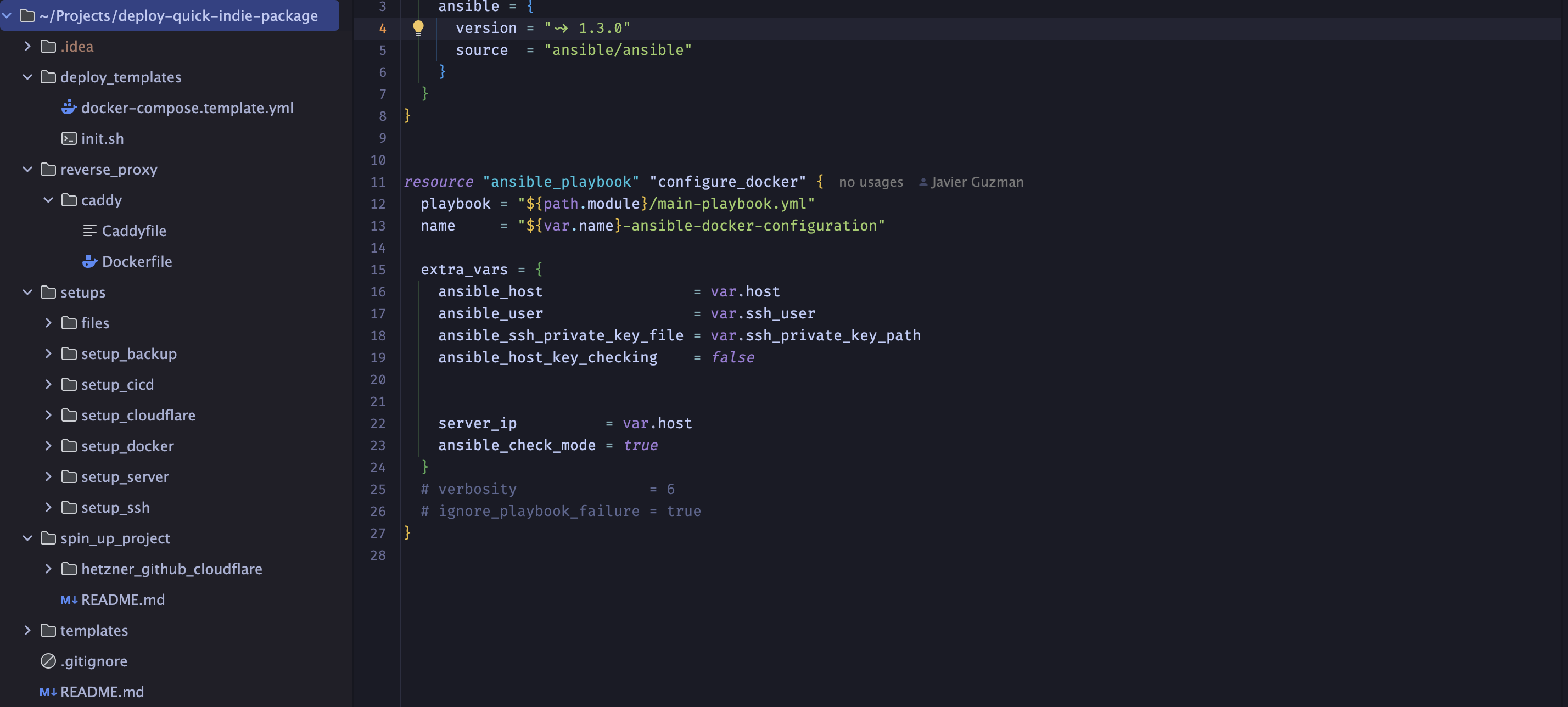Click the terminal icon next to init.sh

(69, 138)
